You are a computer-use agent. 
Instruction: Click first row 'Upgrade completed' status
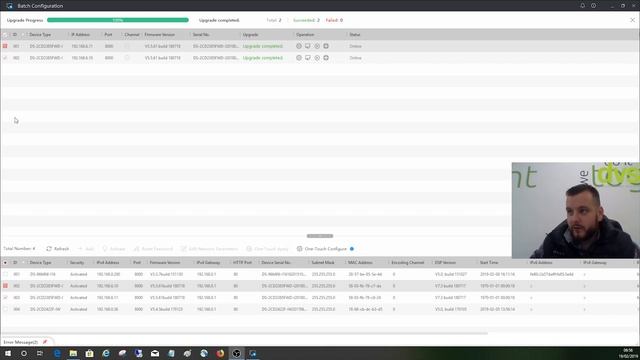pos(262,46)
